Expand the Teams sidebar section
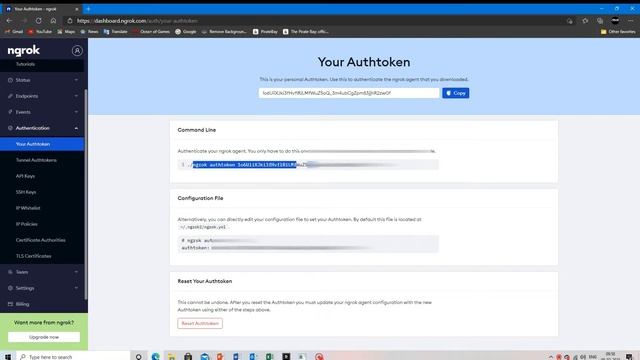Viewport: 640px width, 360px height. [x=42, y=272]
